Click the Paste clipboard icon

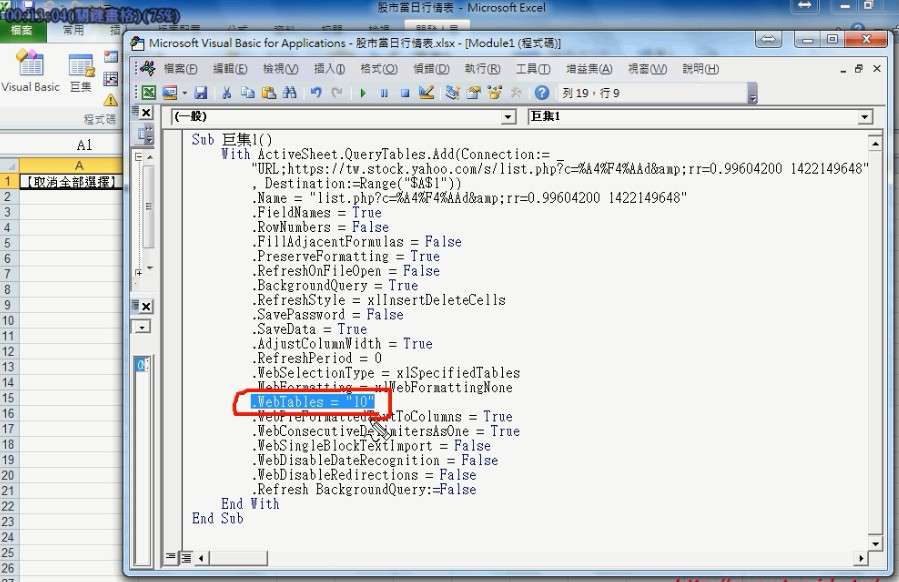(x=268, y=93)
